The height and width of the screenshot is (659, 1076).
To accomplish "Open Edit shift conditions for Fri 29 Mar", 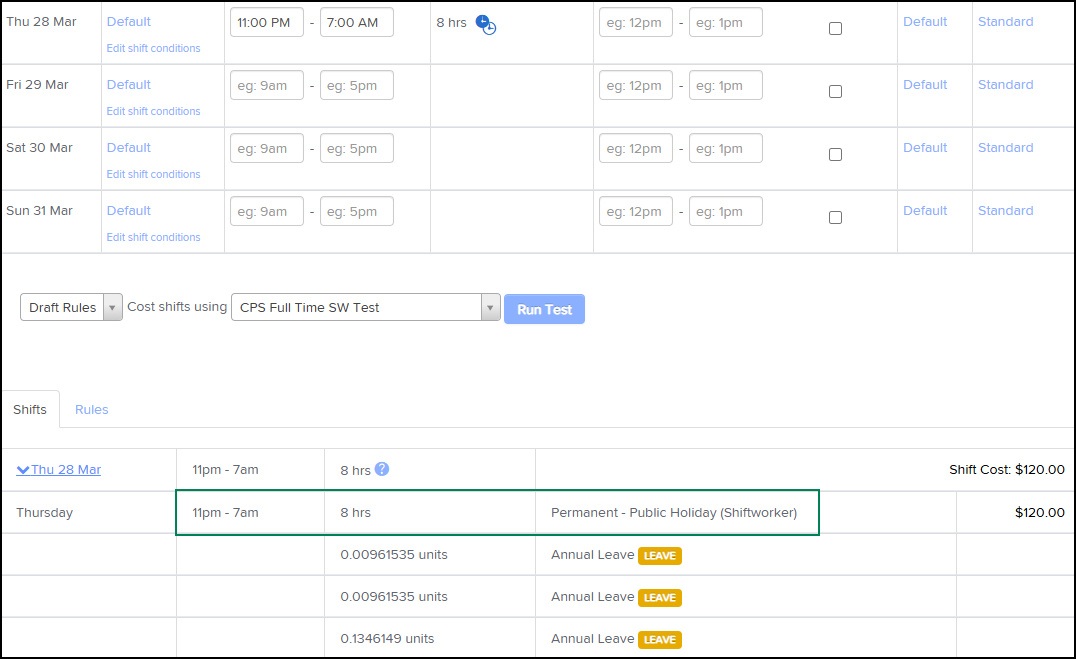I will [153, 111].
